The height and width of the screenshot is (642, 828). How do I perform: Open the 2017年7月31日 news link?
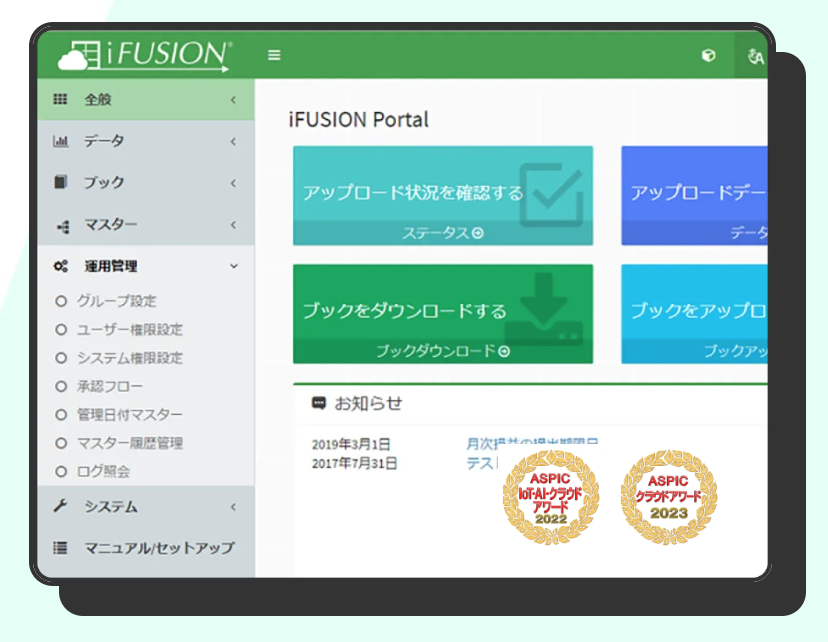[x=481, y=463]
